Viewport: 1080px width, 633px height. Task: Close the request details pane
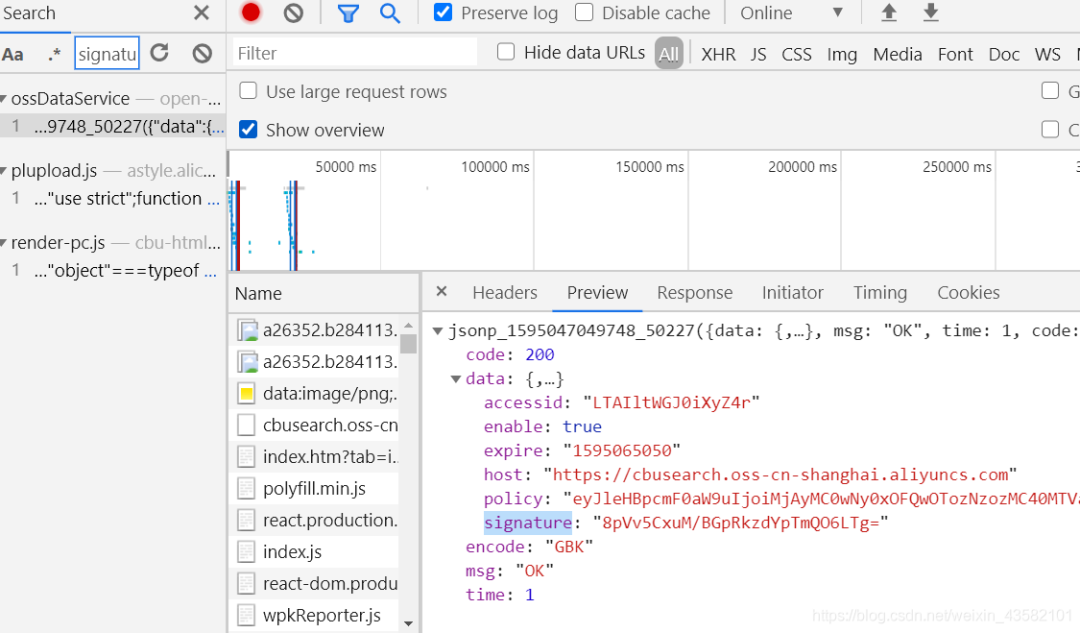pos(442,291)
